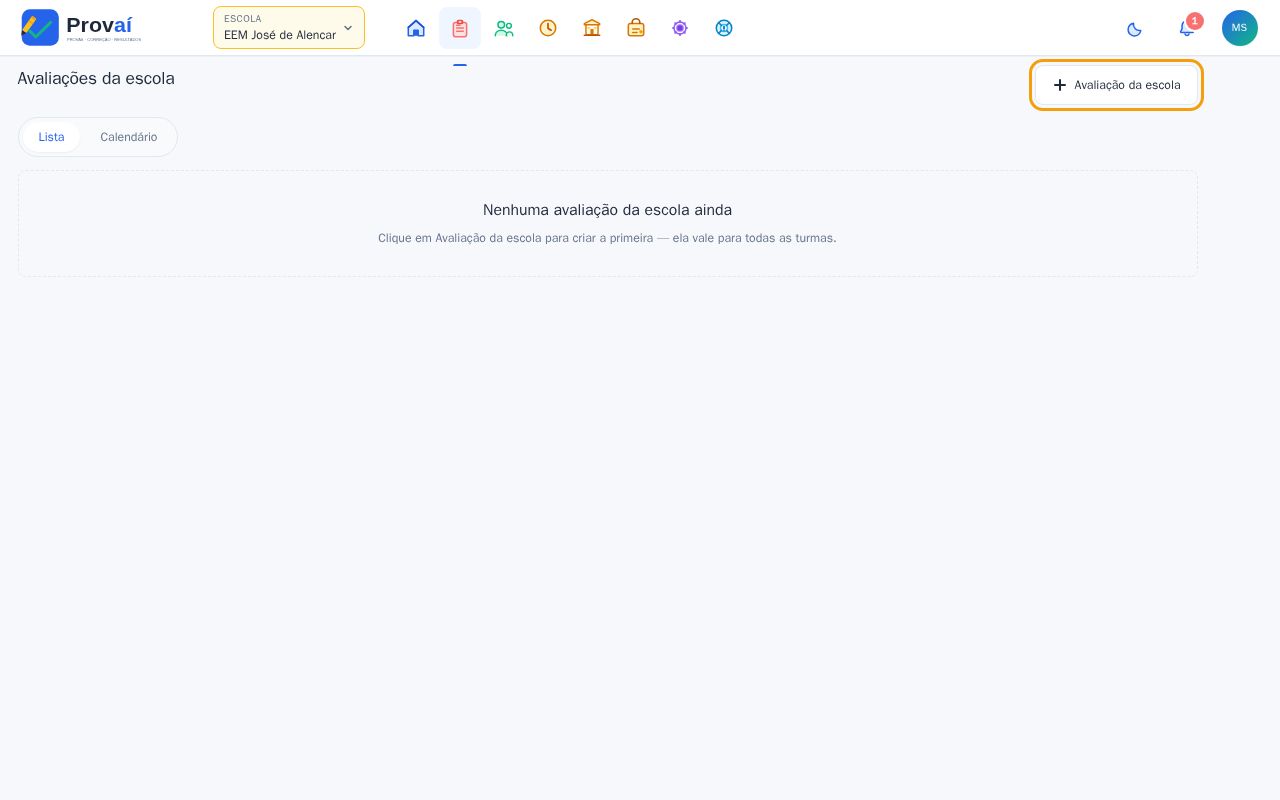Toggle dark mode with moon icon

1134,29
